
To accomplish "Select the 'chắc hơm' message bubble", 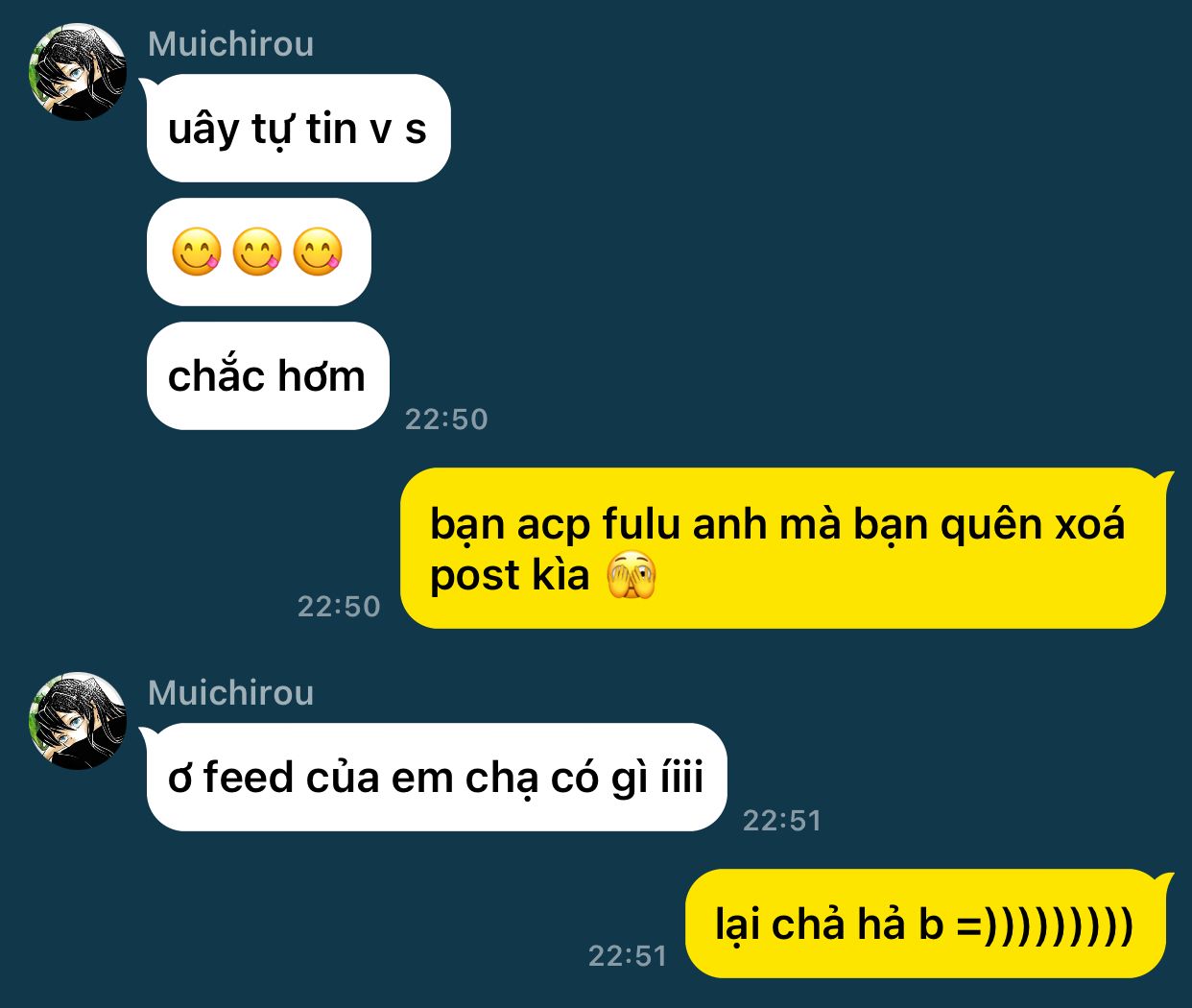I will tap(268, 375).
